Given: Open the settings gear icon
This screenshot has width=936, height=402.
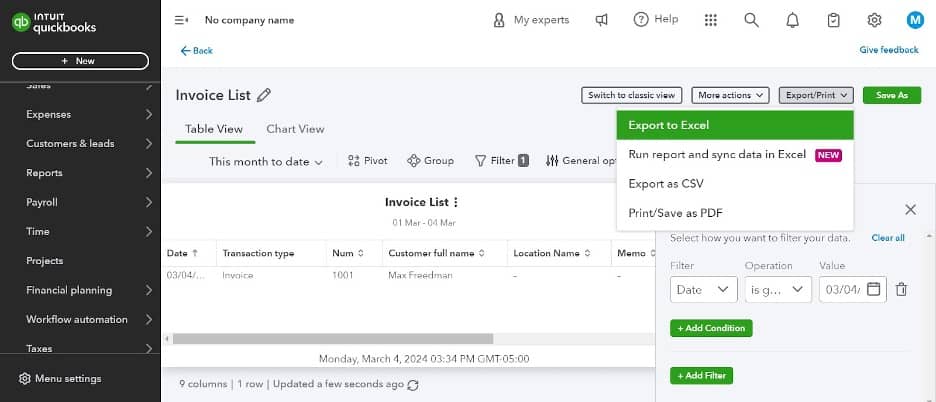Looking at the screenshot, I should tap(874, 20).
